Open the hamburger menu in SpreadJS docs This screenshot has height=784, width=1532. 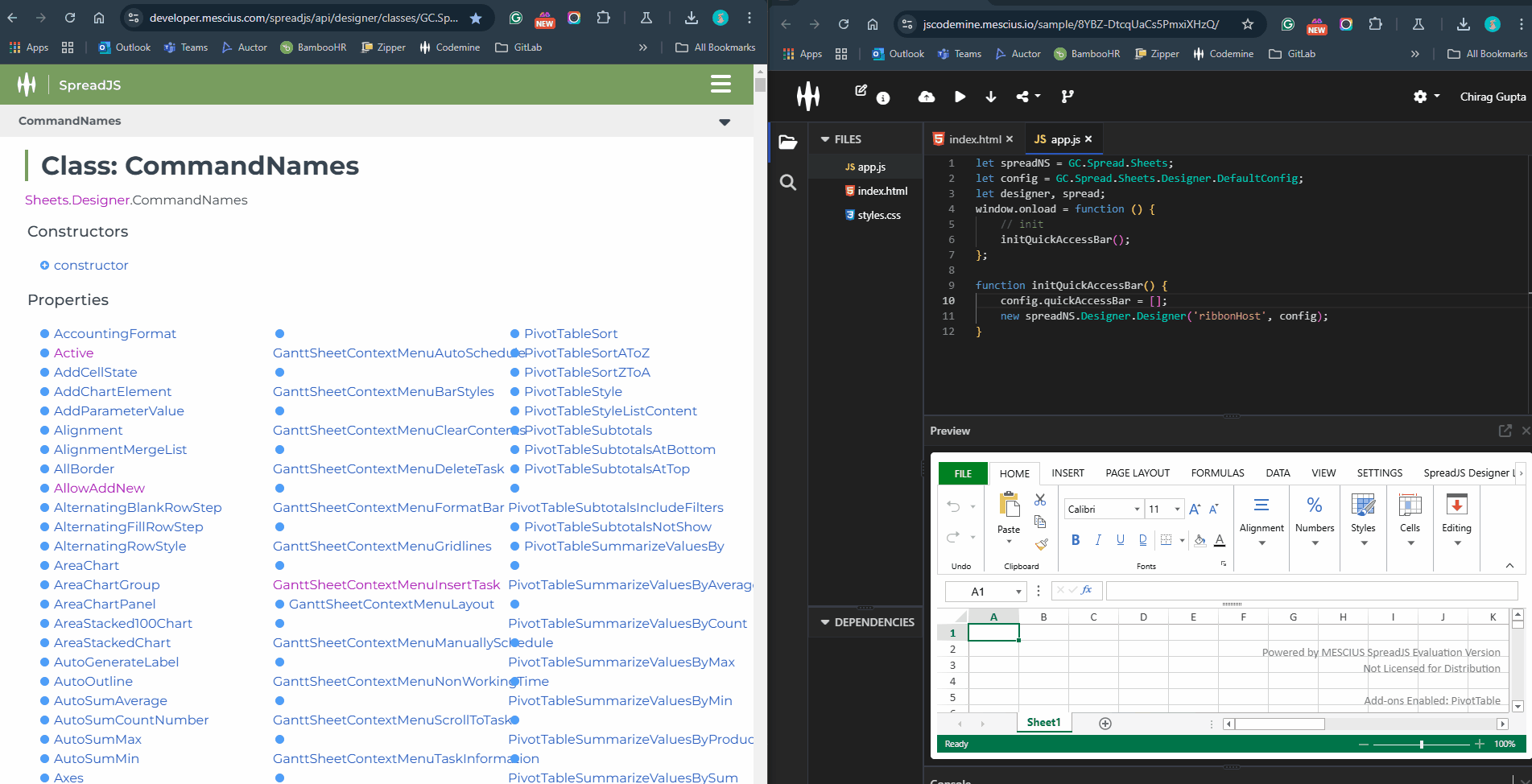[721, 85]
